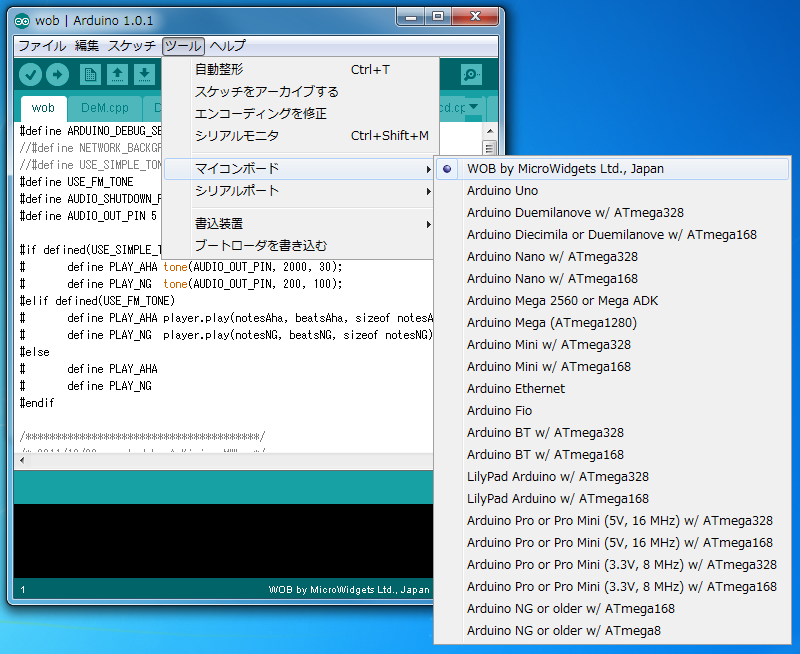Image resolution: width=800 pixels, height=654 pixels.
Task: Select Arduino Uno board
Action: tap(612, 191)
